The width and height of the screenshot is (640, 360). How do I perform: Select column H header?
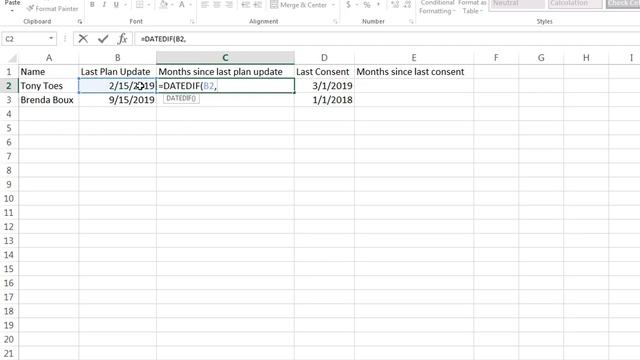pos(586,58)
